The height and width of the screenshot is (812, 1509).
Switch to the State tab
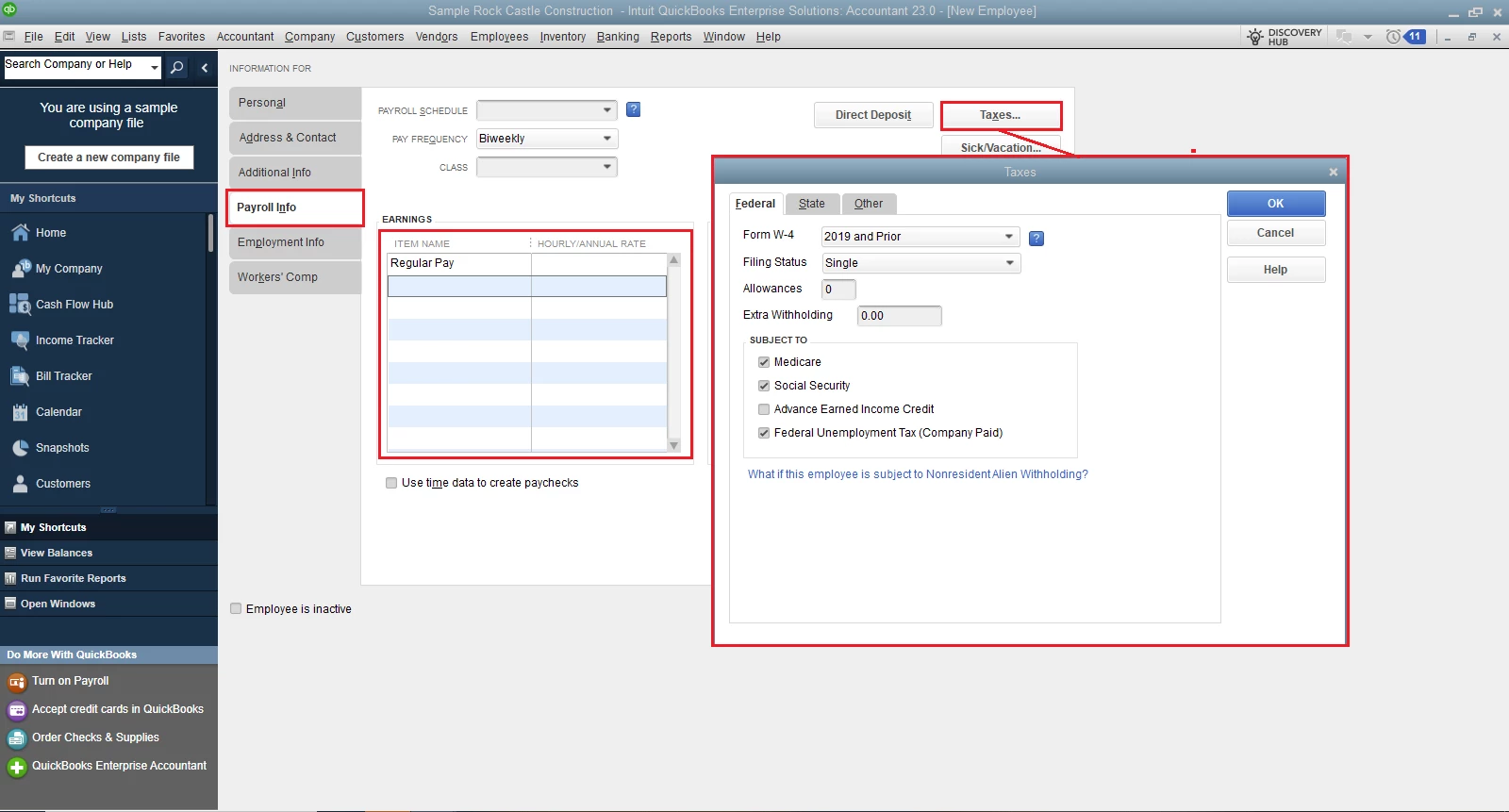coord(812,204)
